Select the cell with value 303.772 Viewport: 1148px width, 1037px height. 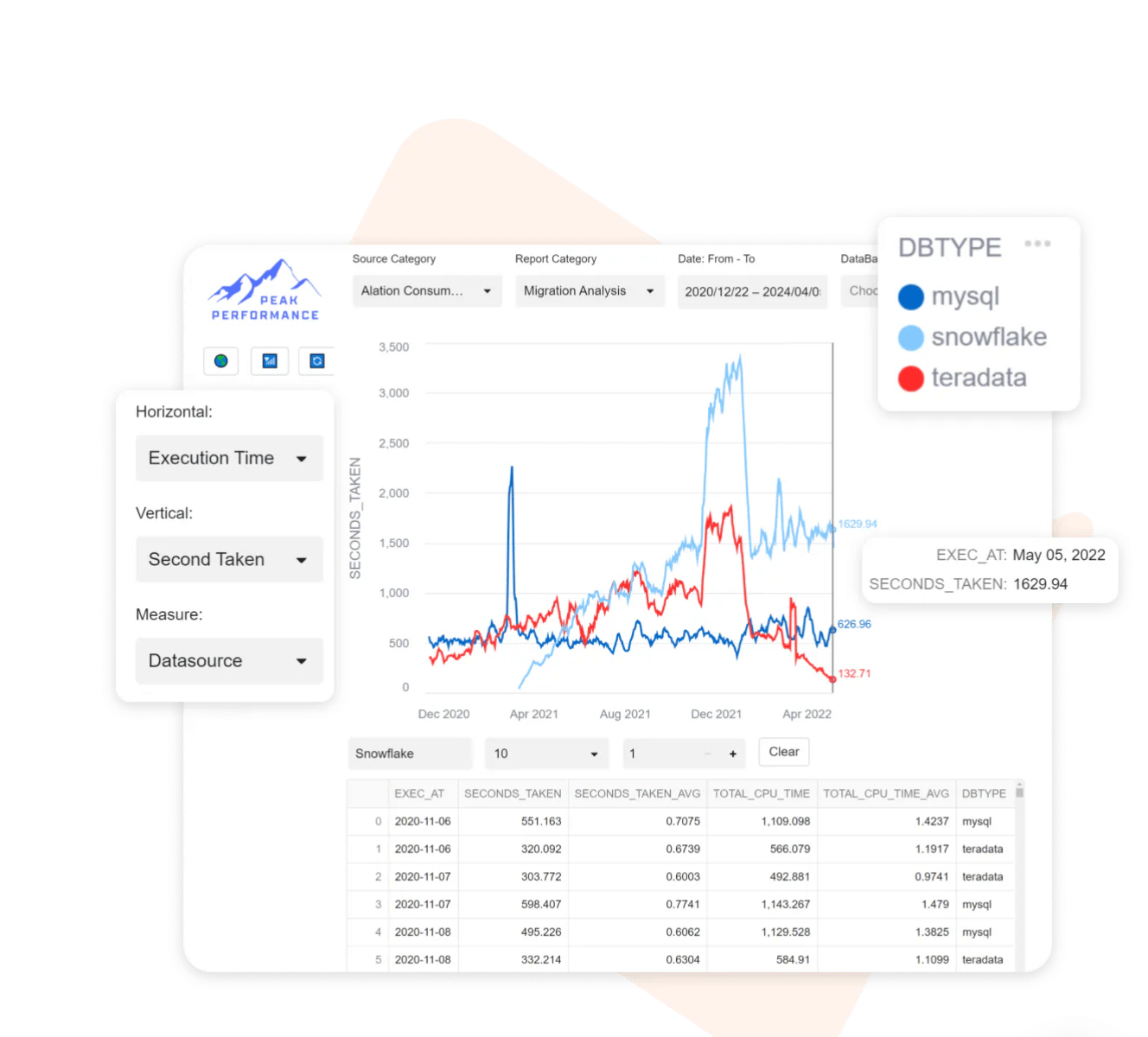pos(513,877)
